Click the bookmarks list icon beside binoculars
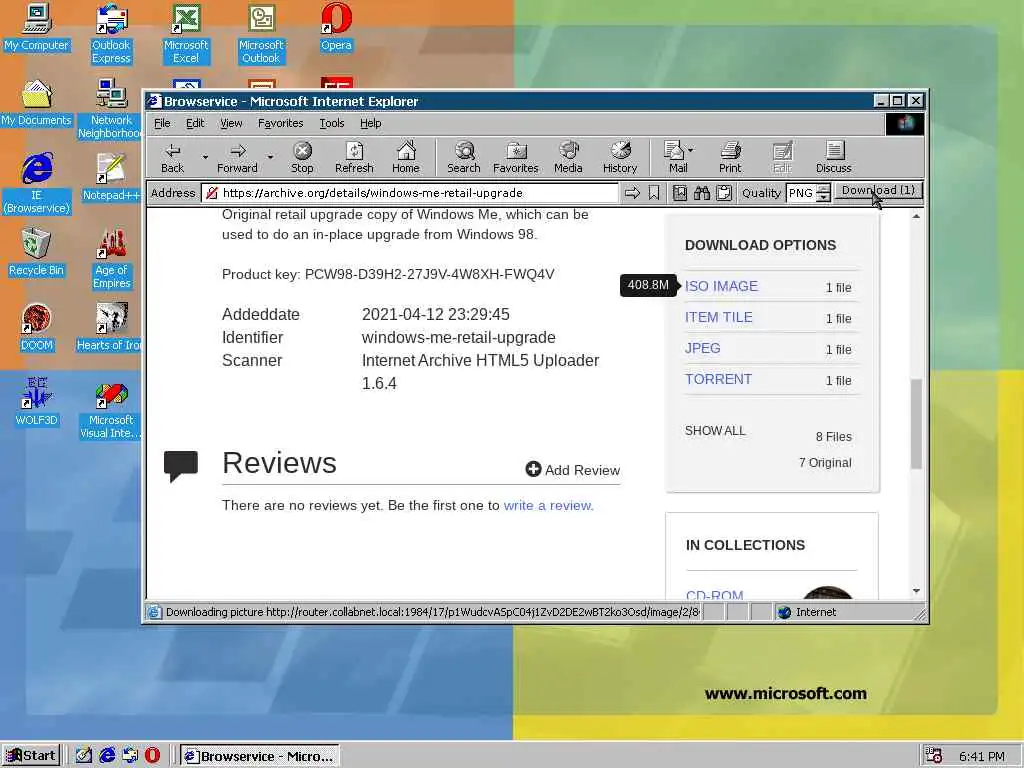Viewport: 1024px width, 768px height. [680, 193]
